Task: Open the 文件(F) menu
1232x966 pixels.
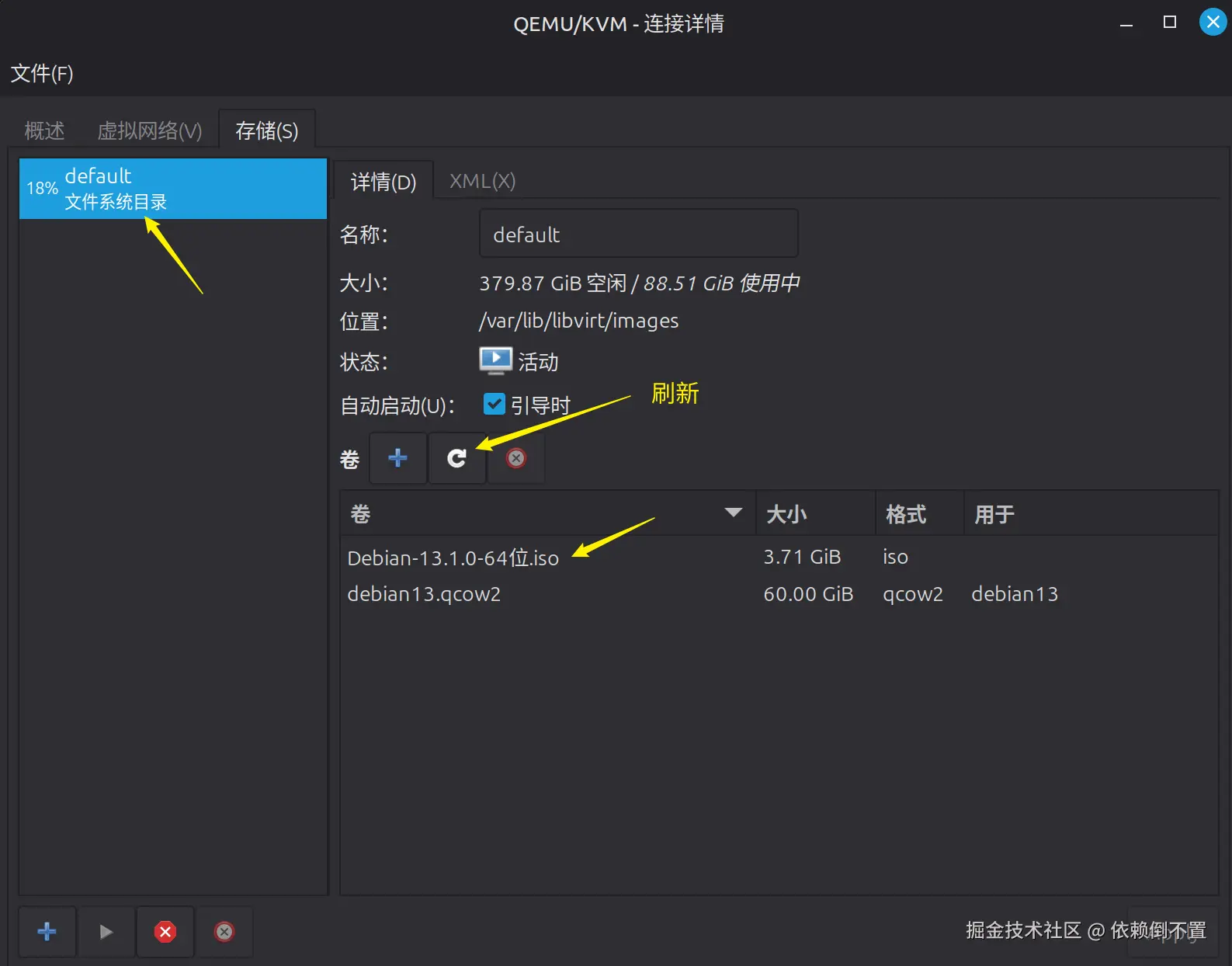Action: 42,74
